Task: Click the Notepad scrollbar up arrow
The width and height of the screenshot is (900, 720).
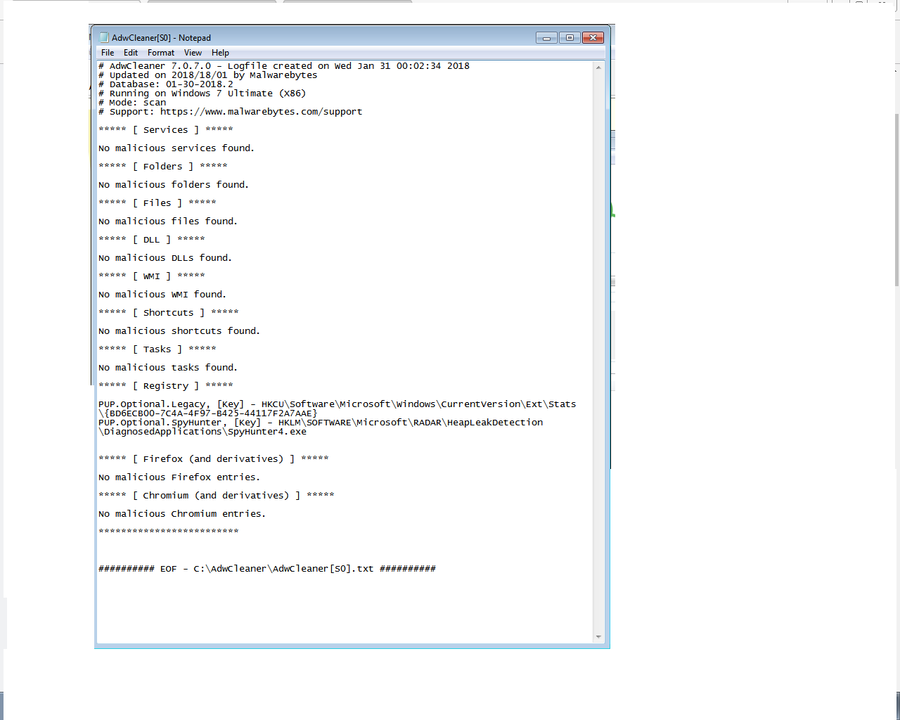Action: (599, 68)
